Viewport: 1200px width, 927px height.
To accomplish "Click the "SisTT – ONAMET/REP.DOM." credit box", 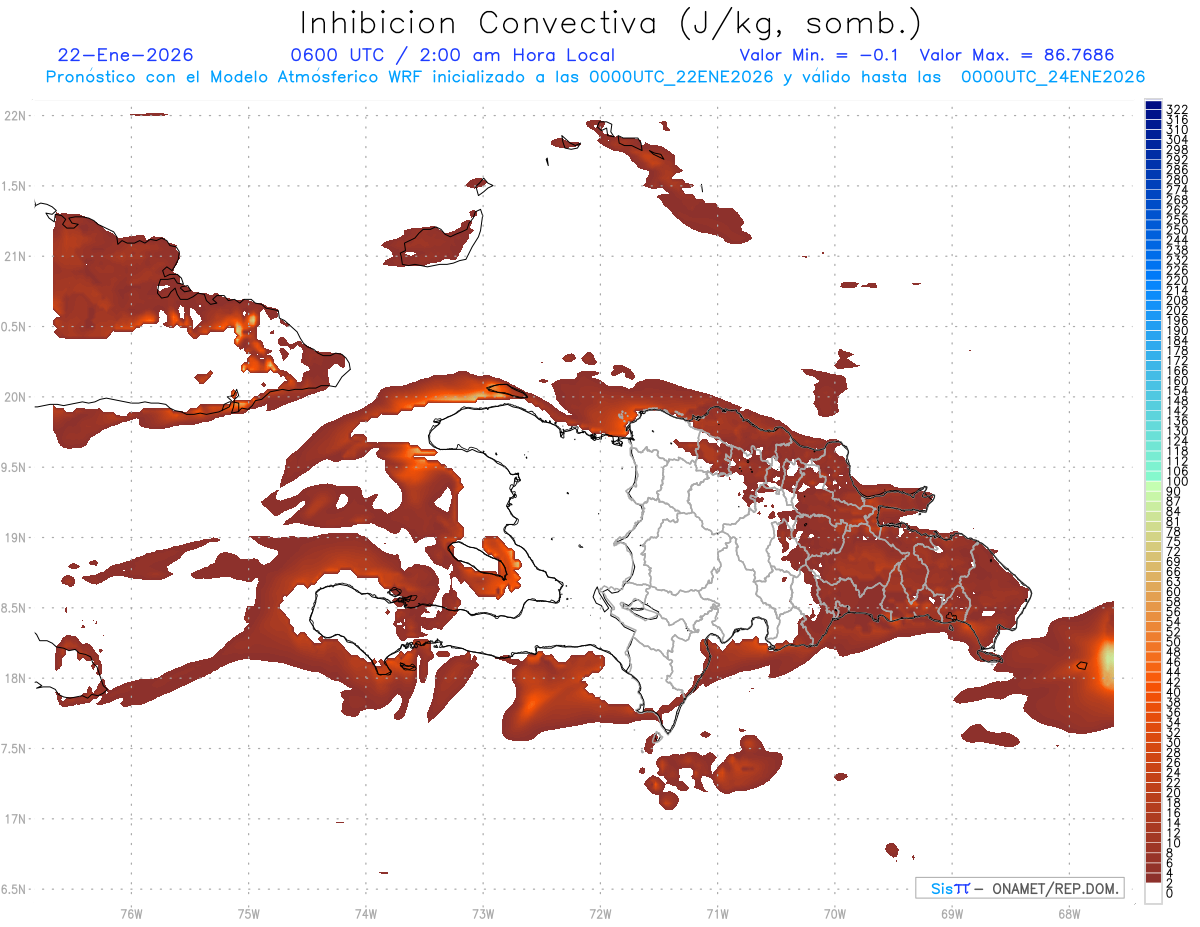I will 1019,888.
